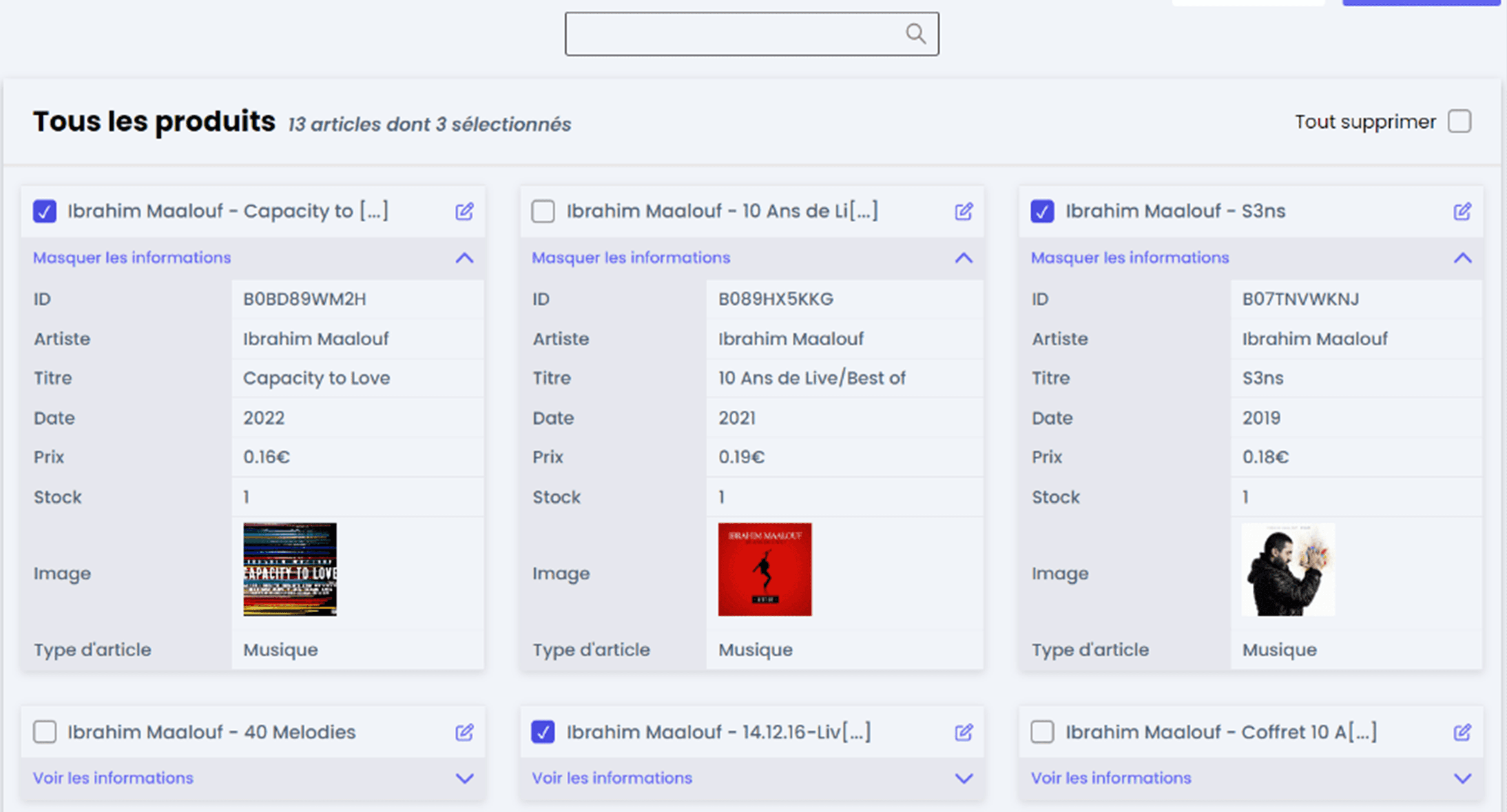Screen dimensions: 1507x812
Task: Click the title 10 Ans de Live/Best of
Action: point(812,378)
